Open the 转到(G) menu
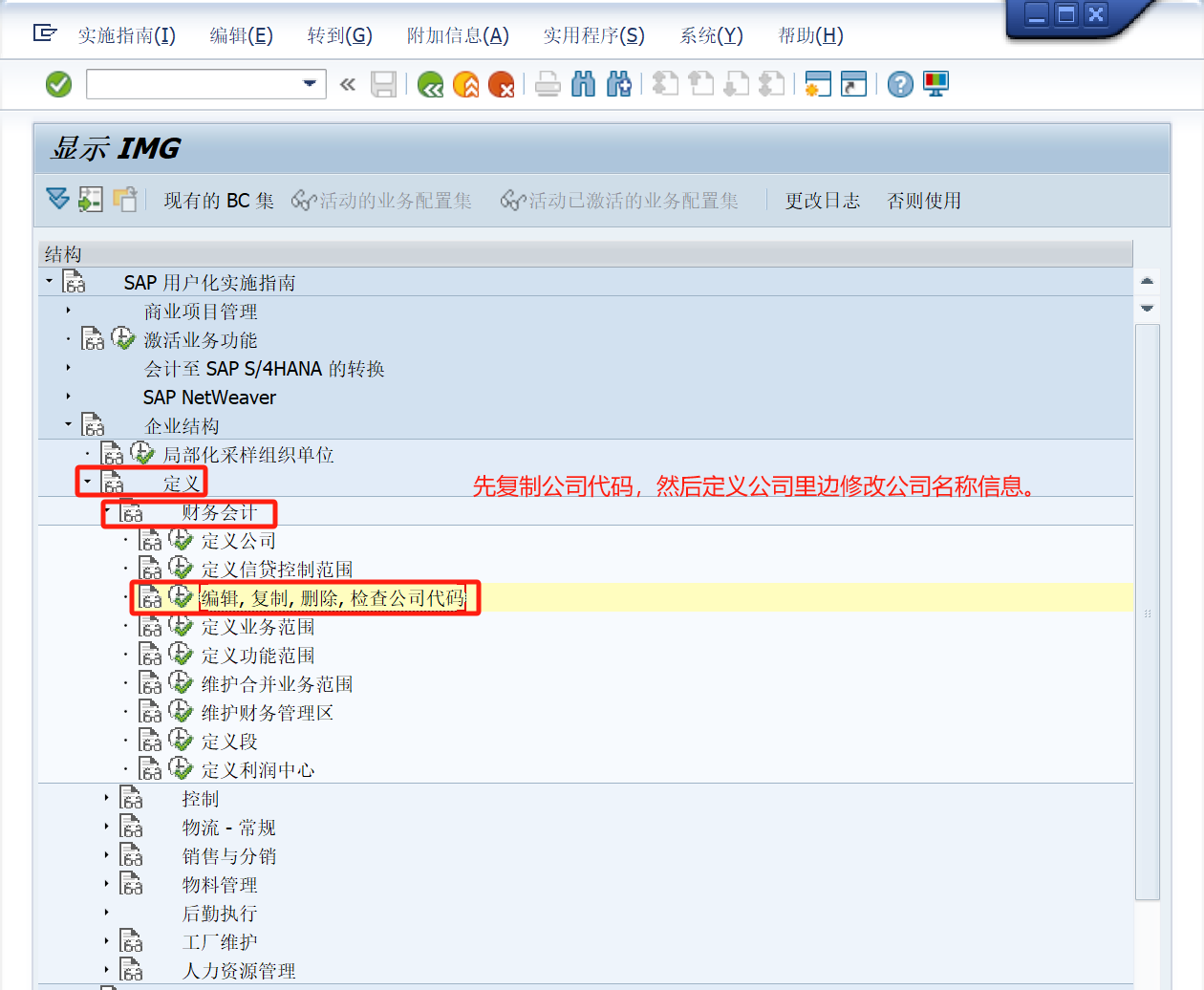1204x990 pixels. point(339,35)
